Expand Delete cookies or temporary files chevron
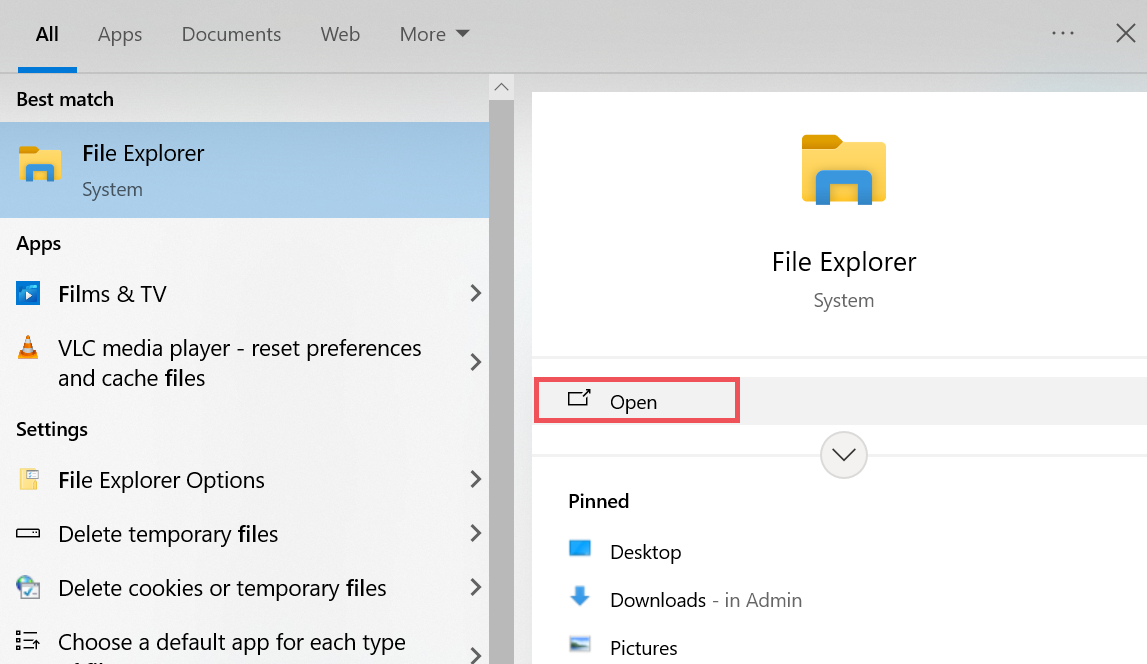 (x=475, y=587)
